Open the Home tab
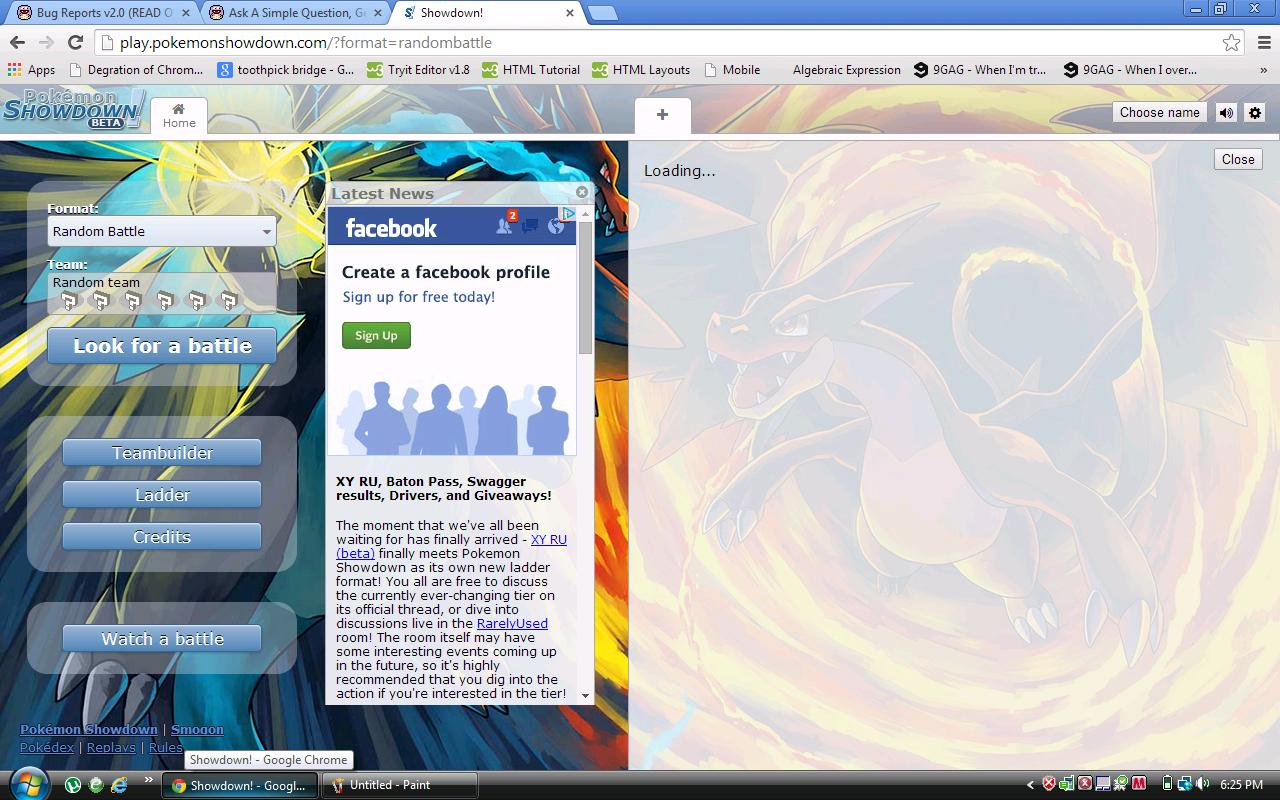 click(179, 115)
